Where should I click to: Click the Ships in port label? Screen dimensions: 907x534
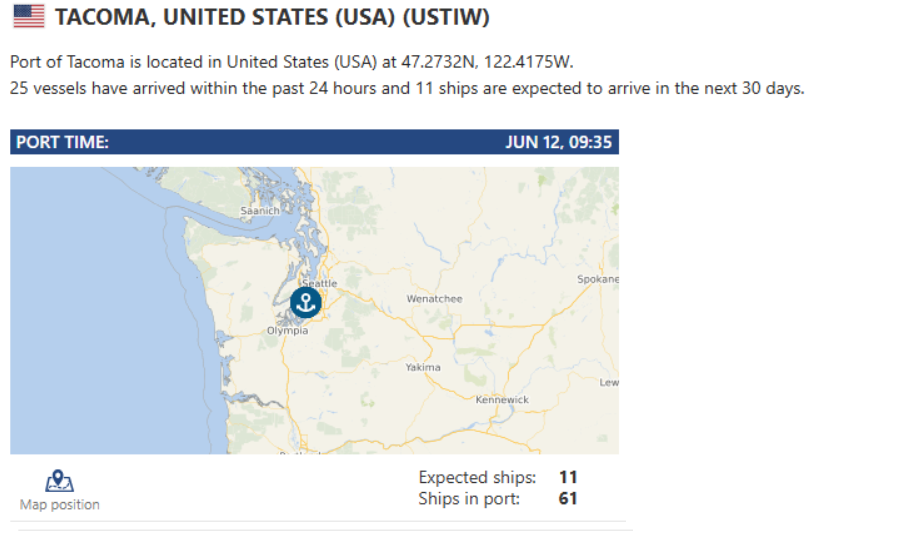[469, 498]
